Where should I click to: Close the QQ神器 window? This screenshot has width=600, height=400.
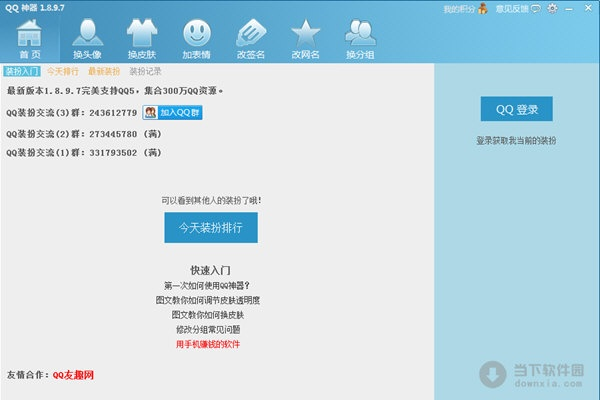point(589,8)
